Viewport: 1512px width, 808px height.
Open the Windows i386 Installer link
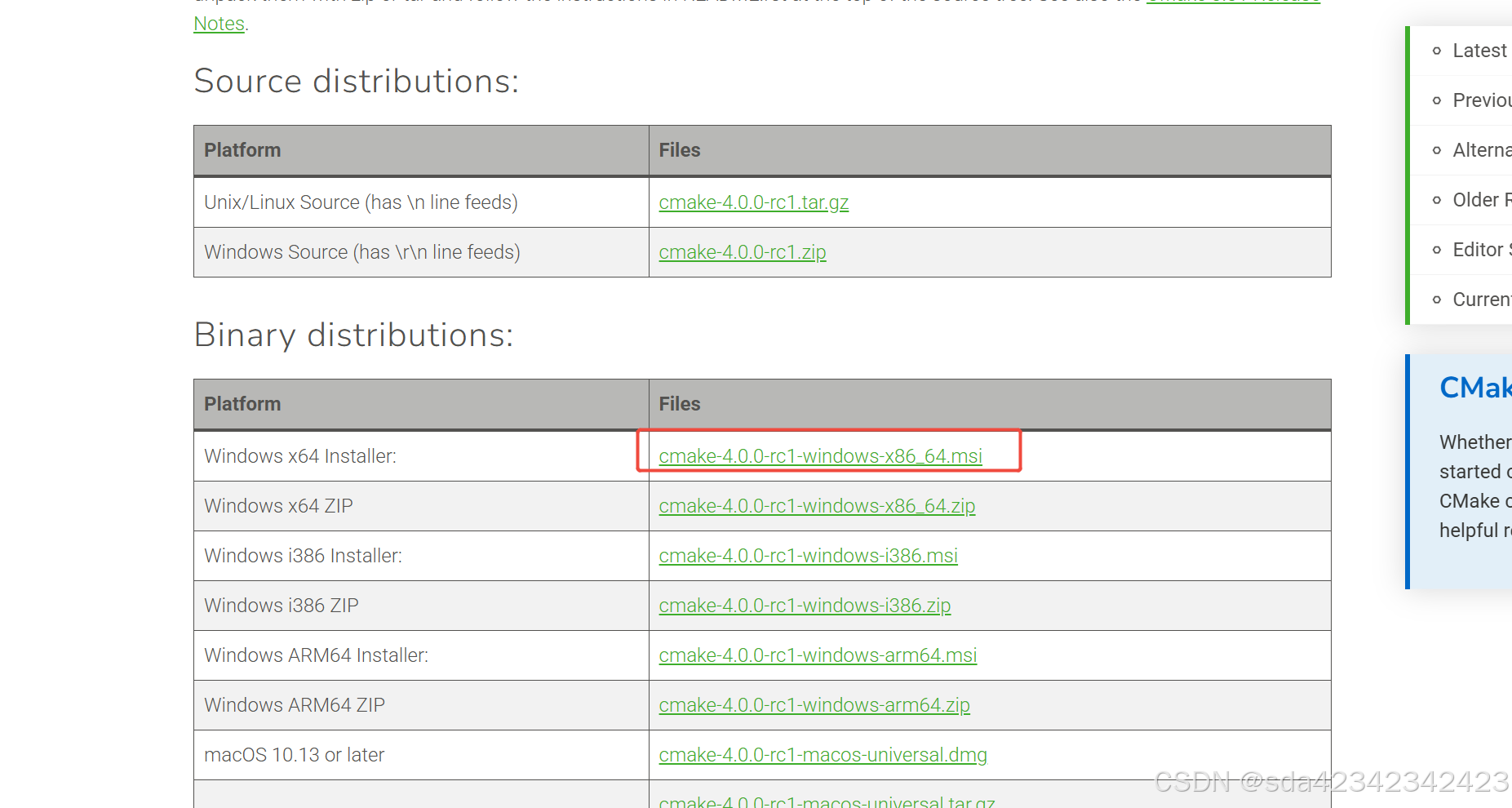pos(808,555)
